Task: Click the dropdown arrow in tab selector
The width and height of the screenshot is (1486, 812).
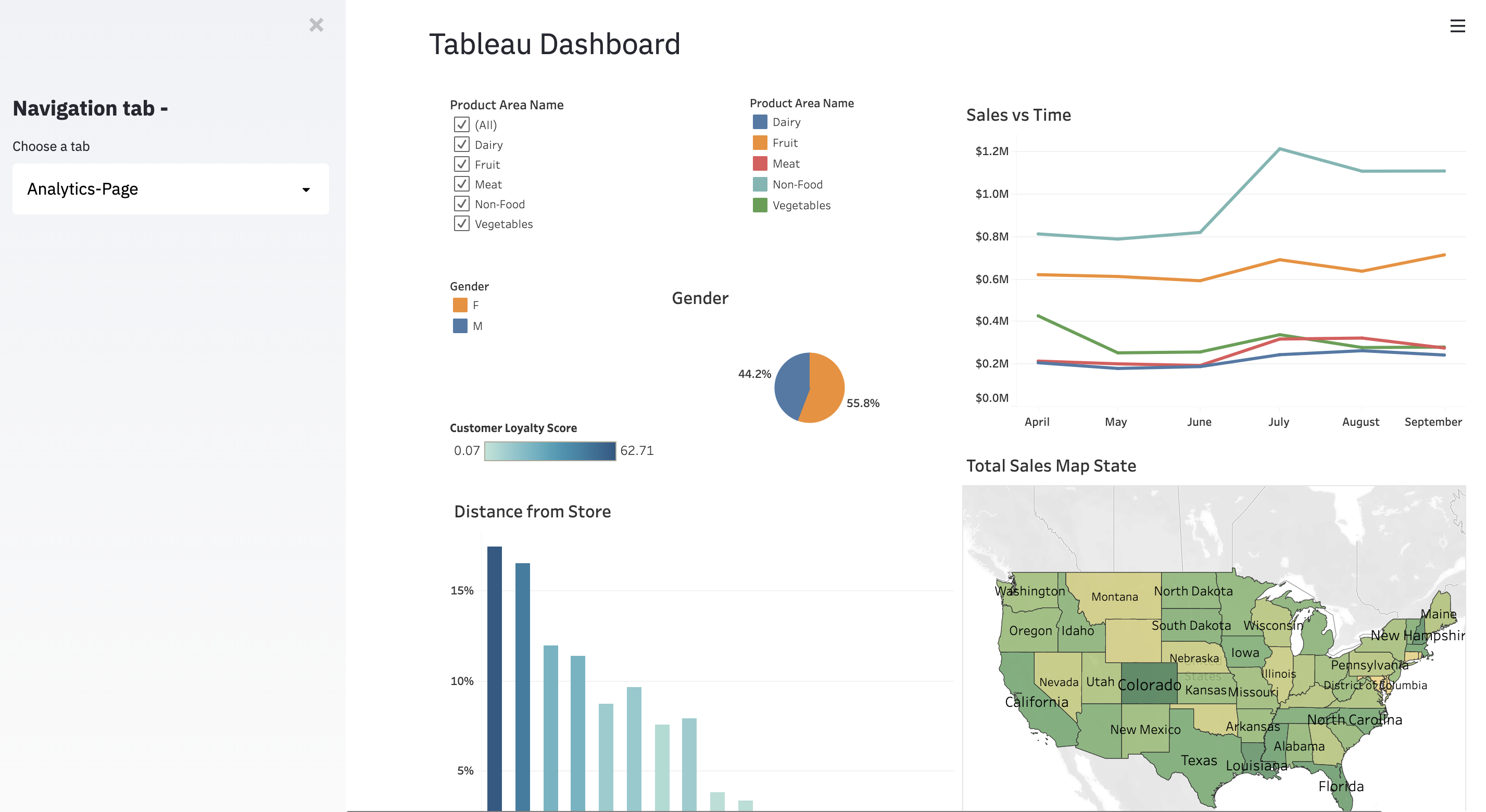Action: pyautogui.click(x=306, y=190)
